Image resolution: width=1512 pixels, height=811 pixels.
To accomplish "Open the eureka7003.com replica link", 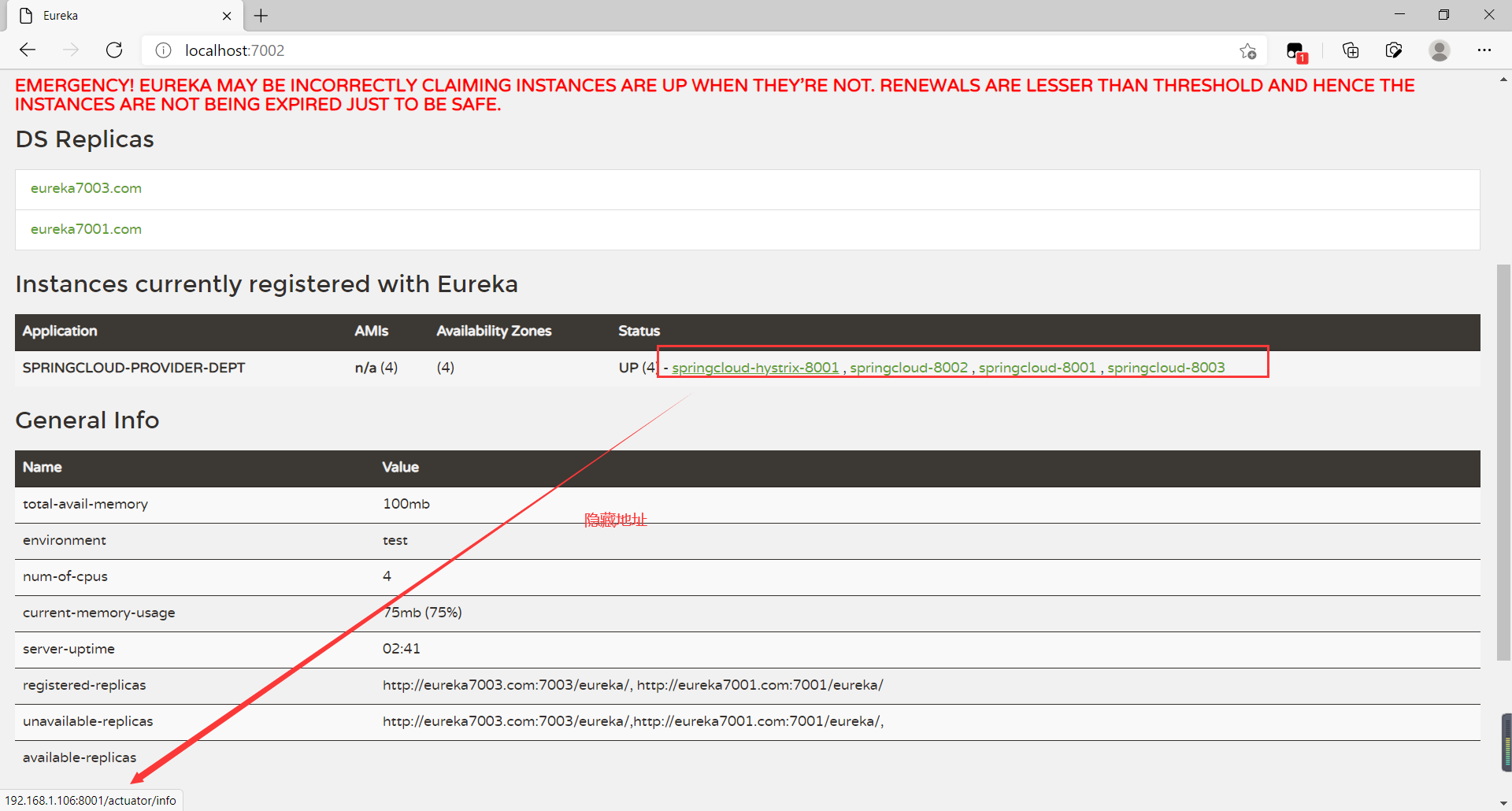I will [87, 188].
